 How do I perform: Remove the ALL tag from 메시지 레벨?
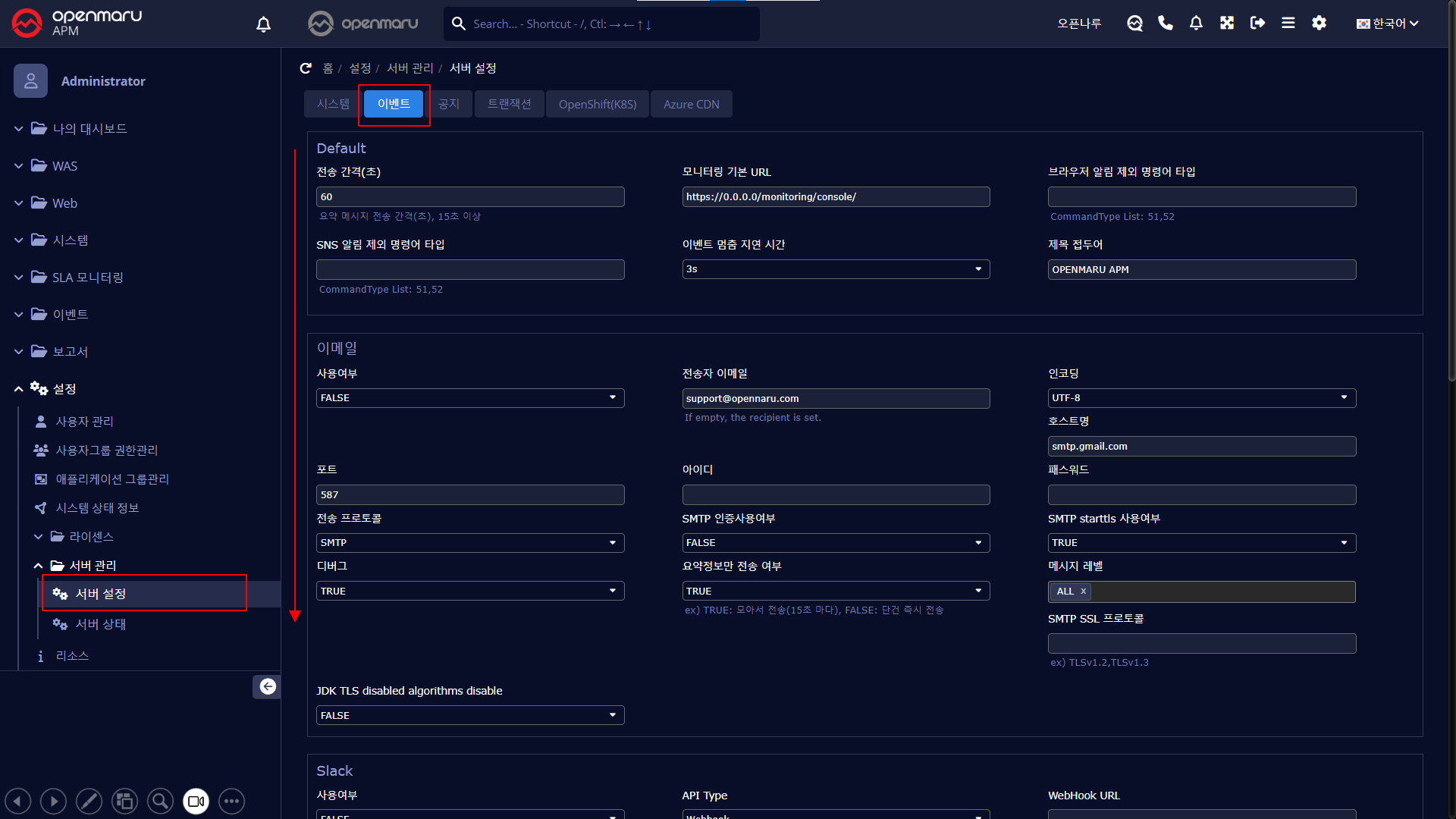pyautogui.click(x=1084, y=591)
